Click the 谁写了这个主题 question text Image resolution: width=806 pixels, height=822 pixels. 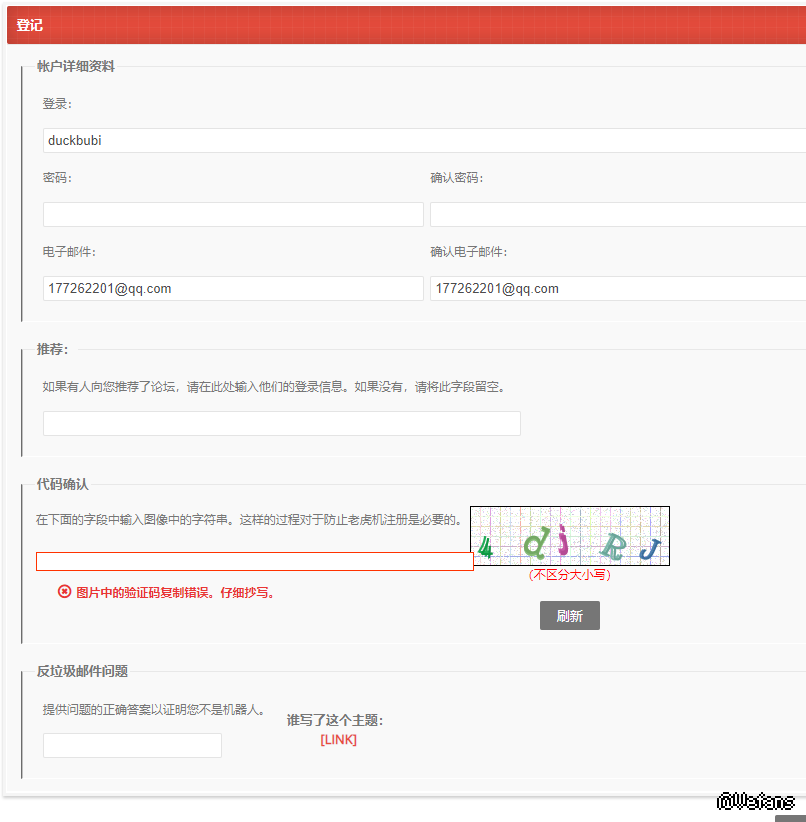coord(335,720)
